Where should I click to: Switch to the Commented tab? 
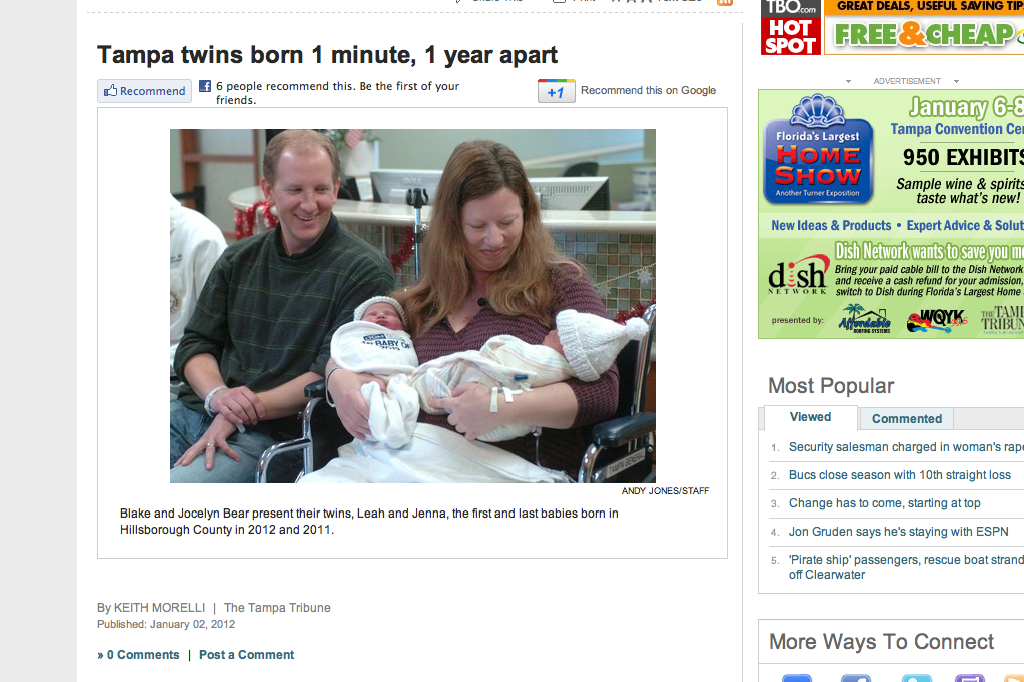(906, 419)
